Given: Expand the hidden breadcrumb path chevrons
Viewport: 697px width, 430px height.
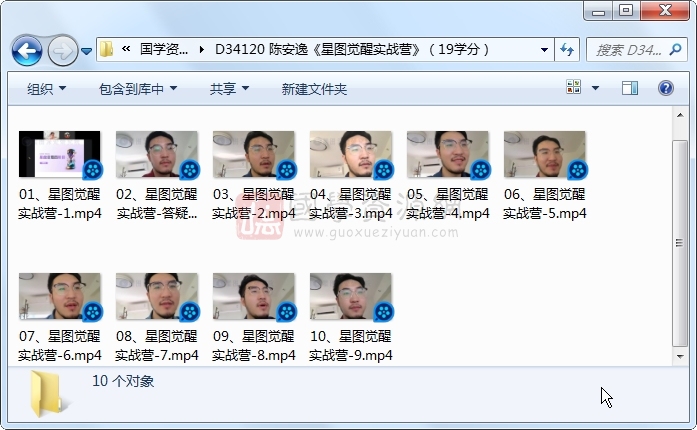Looking at the screenshot, I should [126, 49].
